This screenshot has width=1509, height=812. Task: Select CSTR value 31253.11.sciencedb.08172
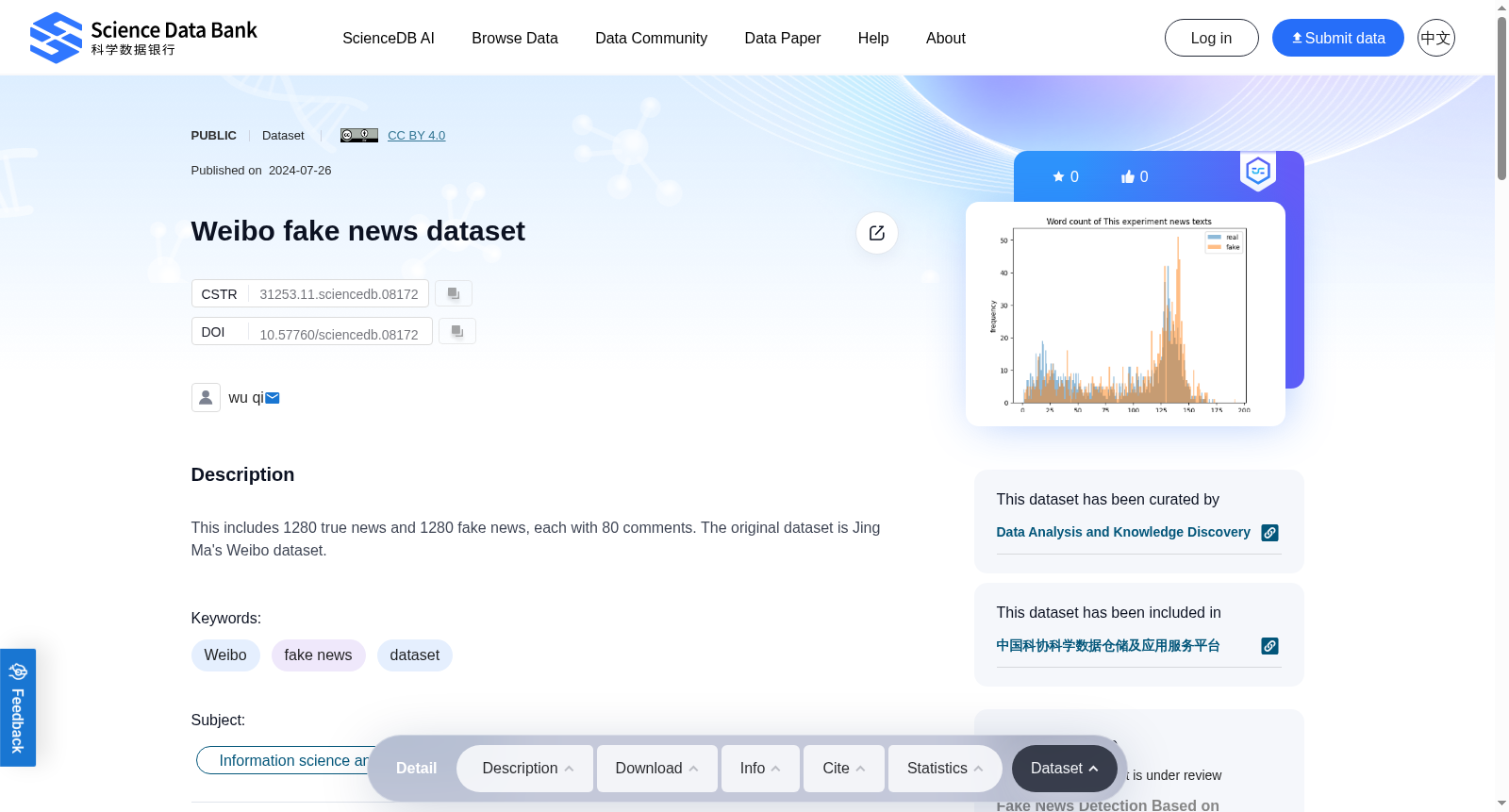coord(339,294)
